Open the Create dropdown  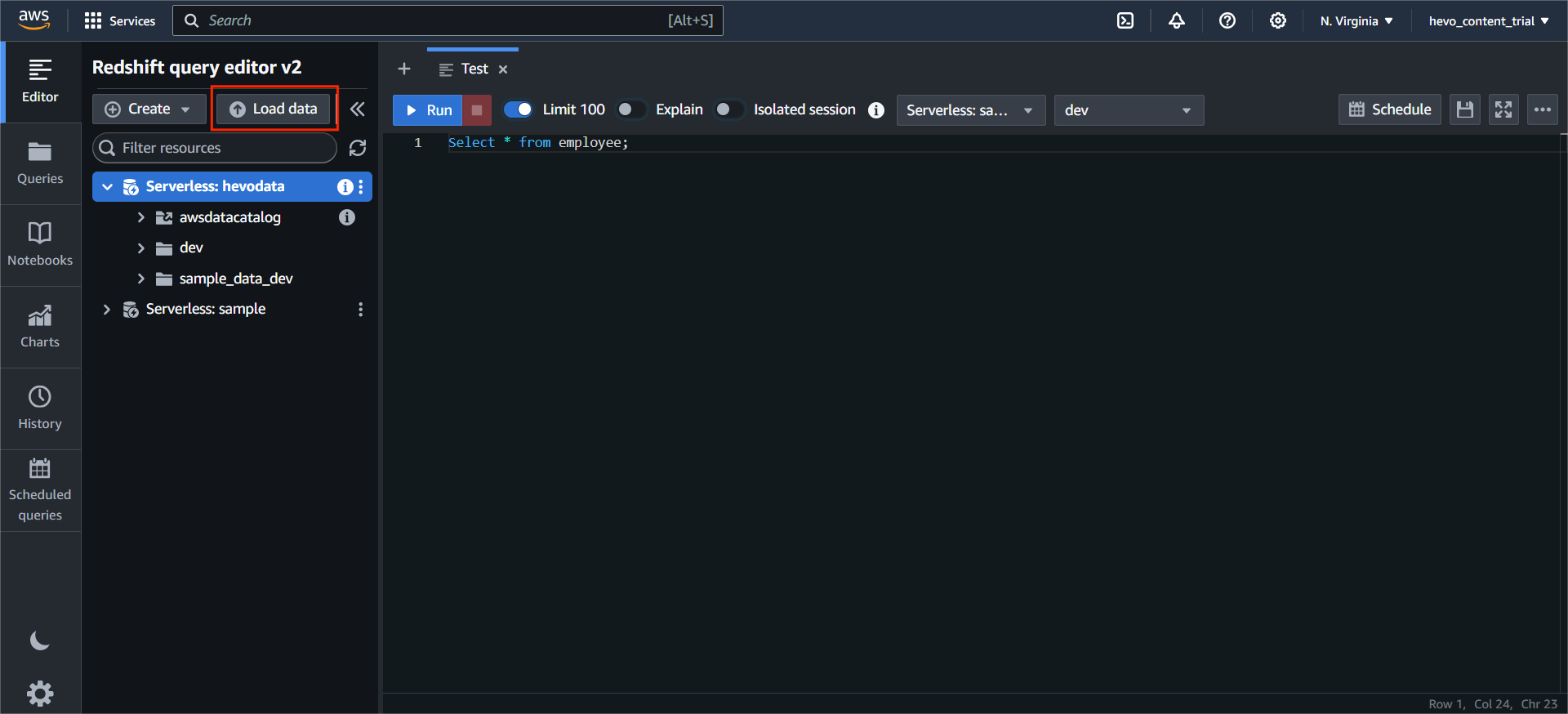point(149,109)
